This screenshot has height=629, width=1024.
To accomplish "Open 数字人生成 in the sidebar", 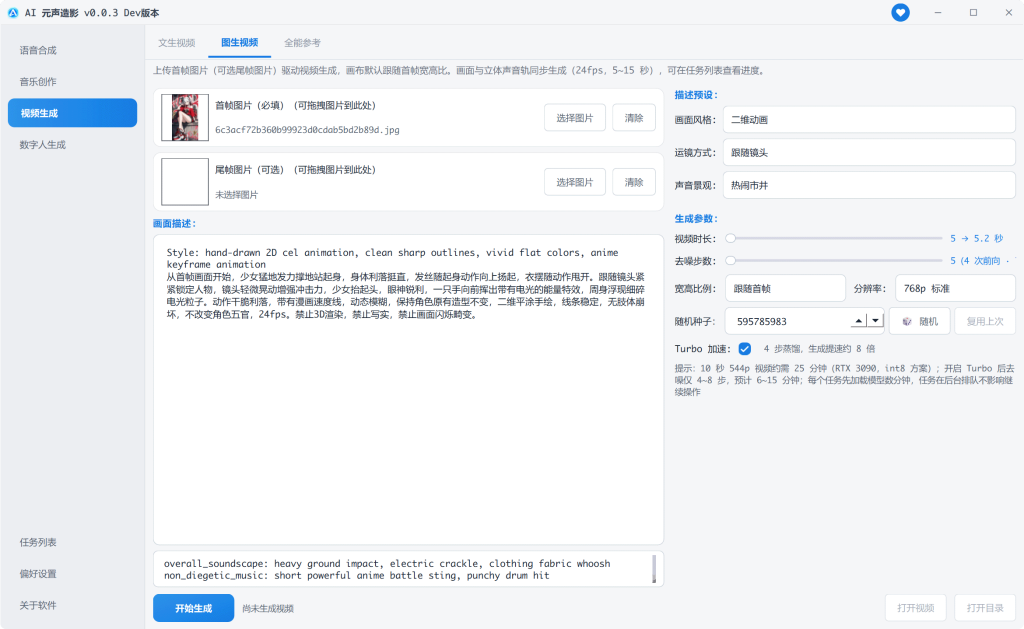I will [x=72, y=144].
